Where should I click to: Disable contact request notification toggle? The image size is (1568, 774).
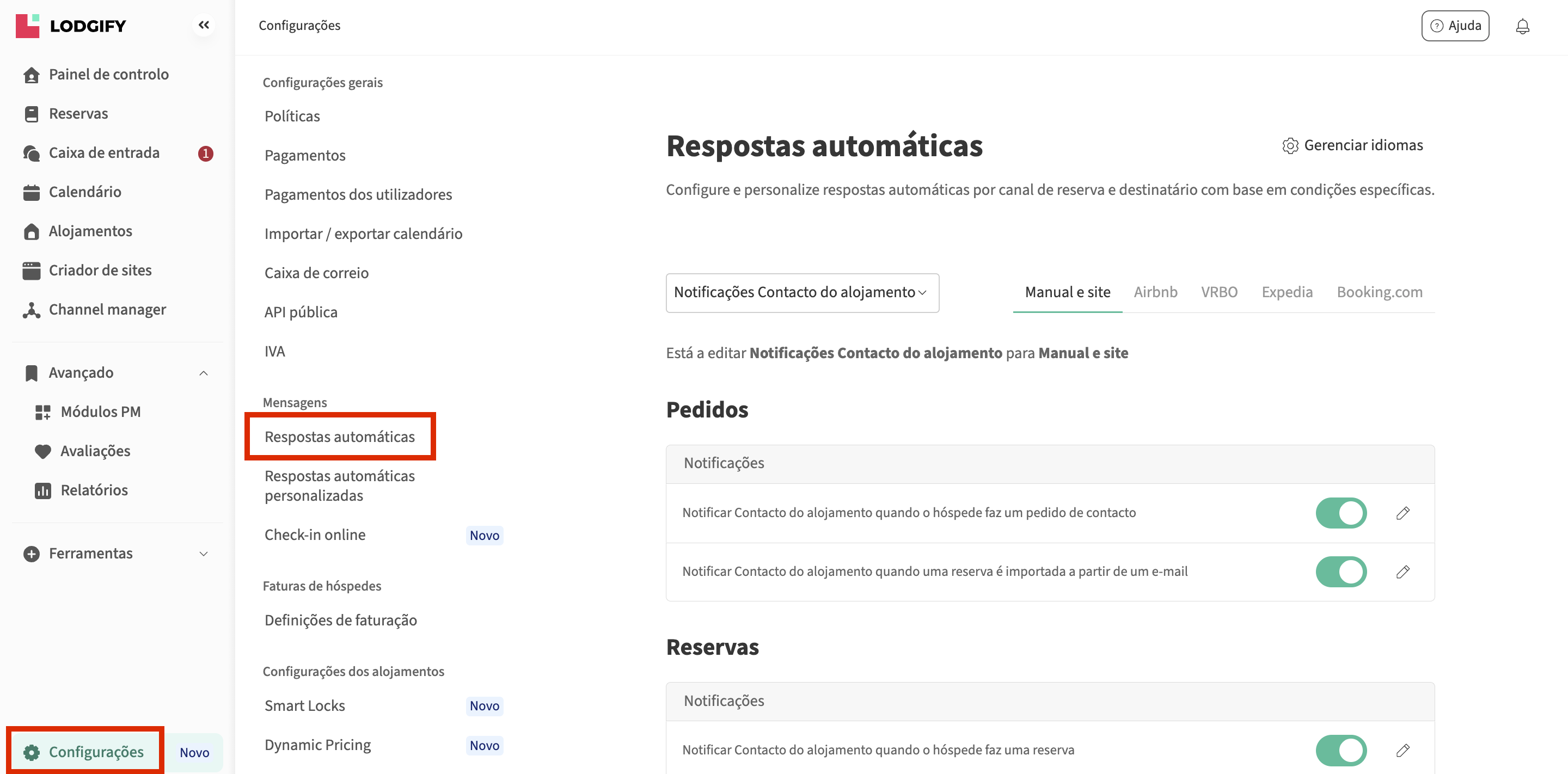(1340, 513)
